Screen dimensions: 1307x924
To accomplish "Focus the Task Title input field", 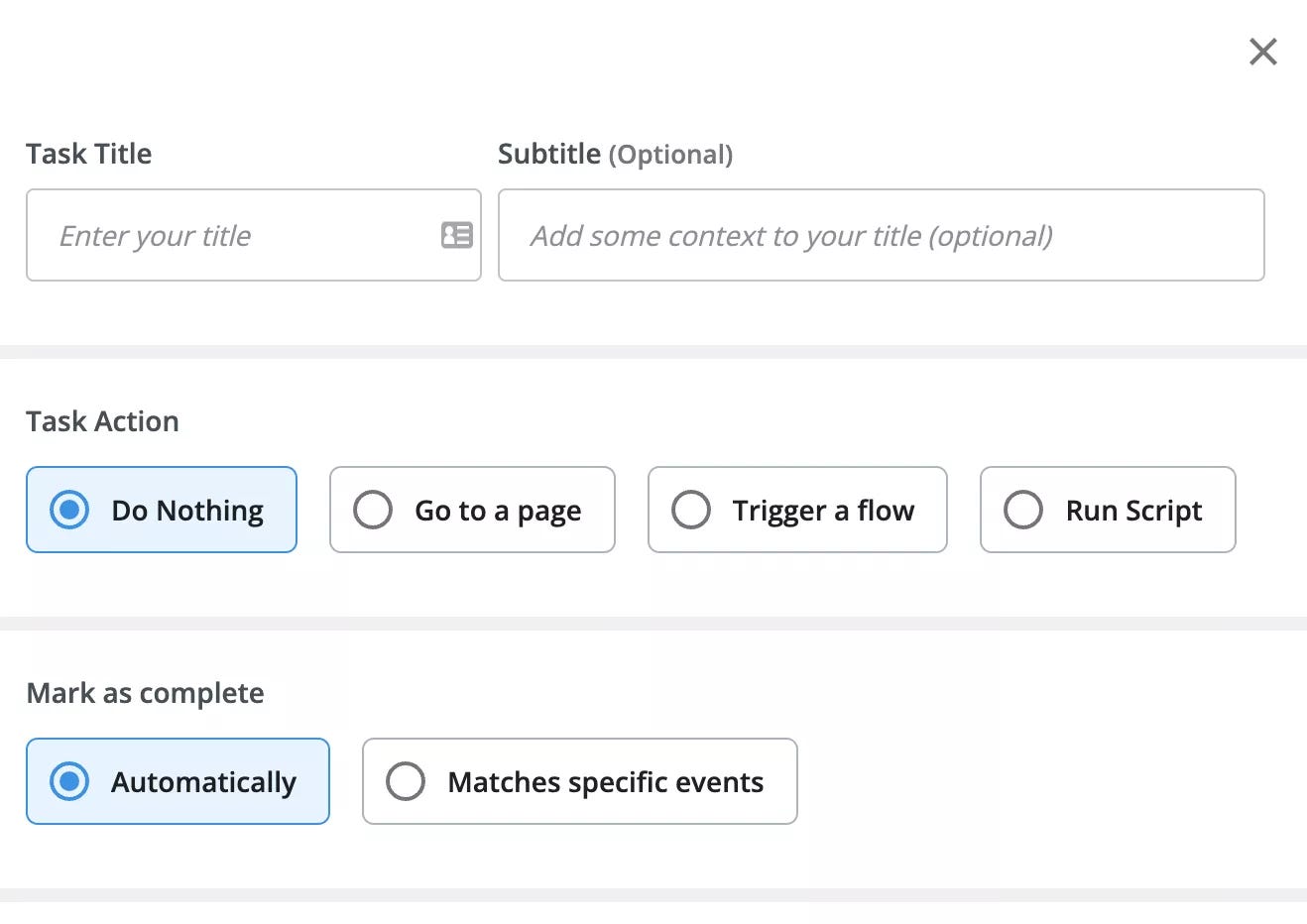I will tap(238, 235).
